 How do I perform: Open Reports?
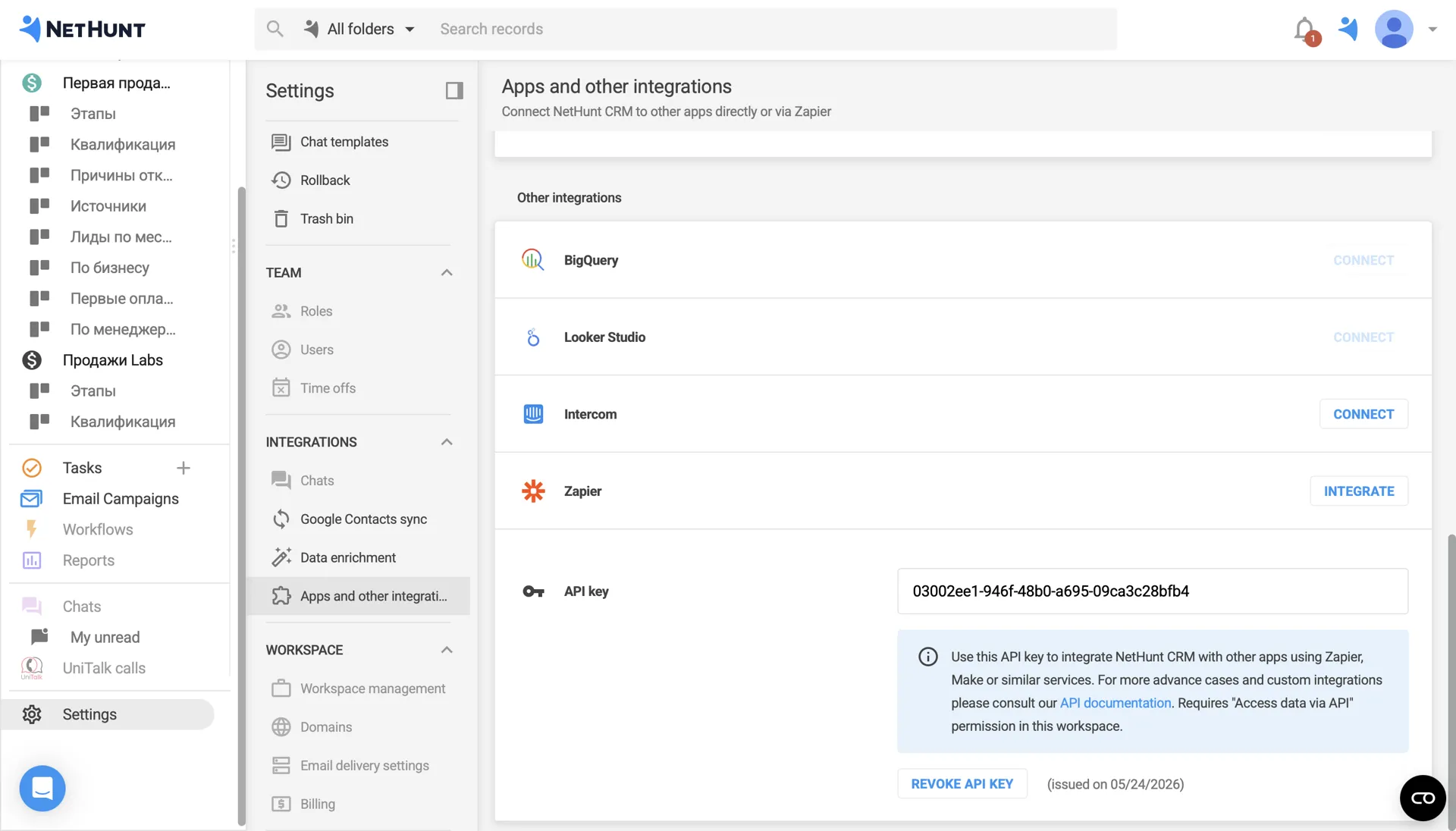click(x=89, y=561)
